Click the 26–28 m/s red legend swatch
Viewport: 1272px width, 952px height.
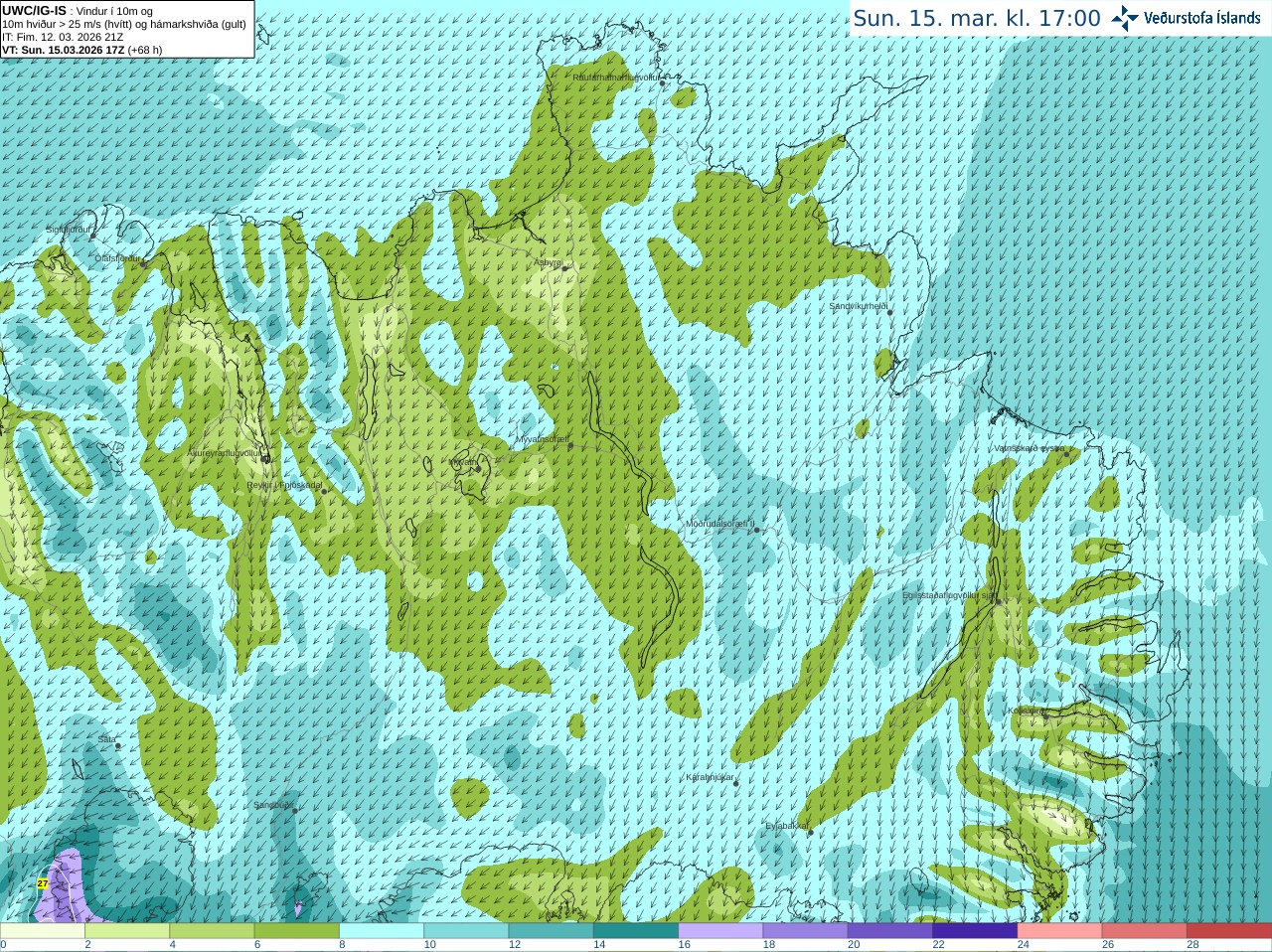pyautogui.click(x=1145, y=931)
